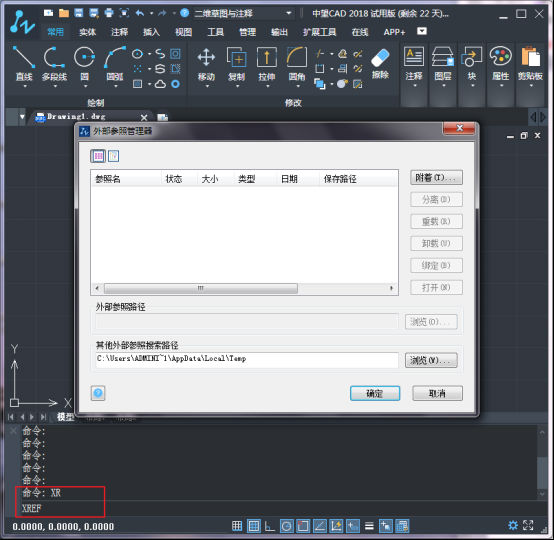Click the xref list horizontal scrollbar thumb
The image size is (554, 540).
coord(200,288)
